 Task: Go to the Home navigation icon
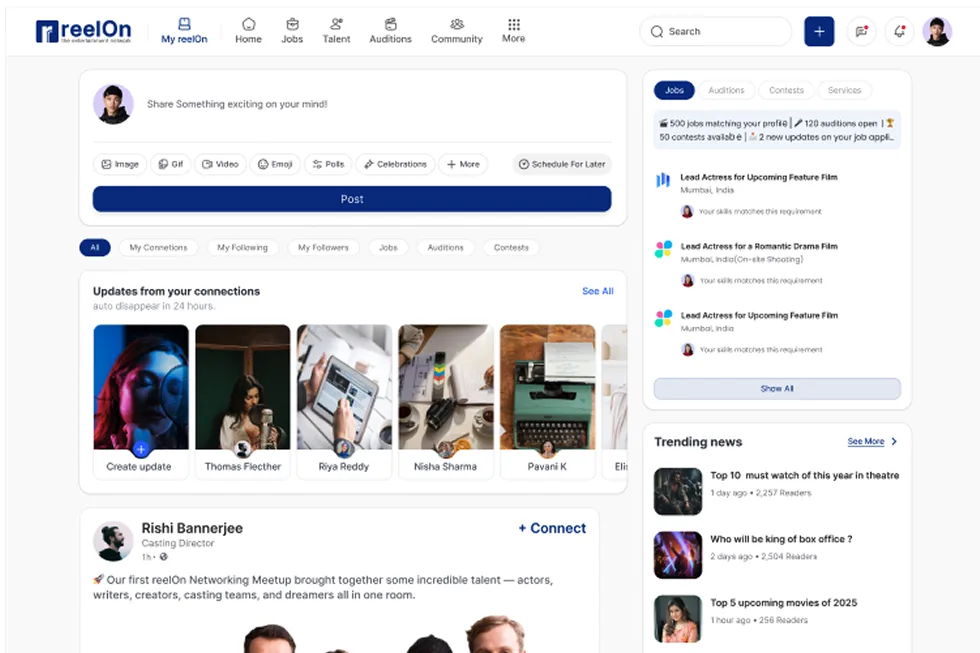pos(248,25)
